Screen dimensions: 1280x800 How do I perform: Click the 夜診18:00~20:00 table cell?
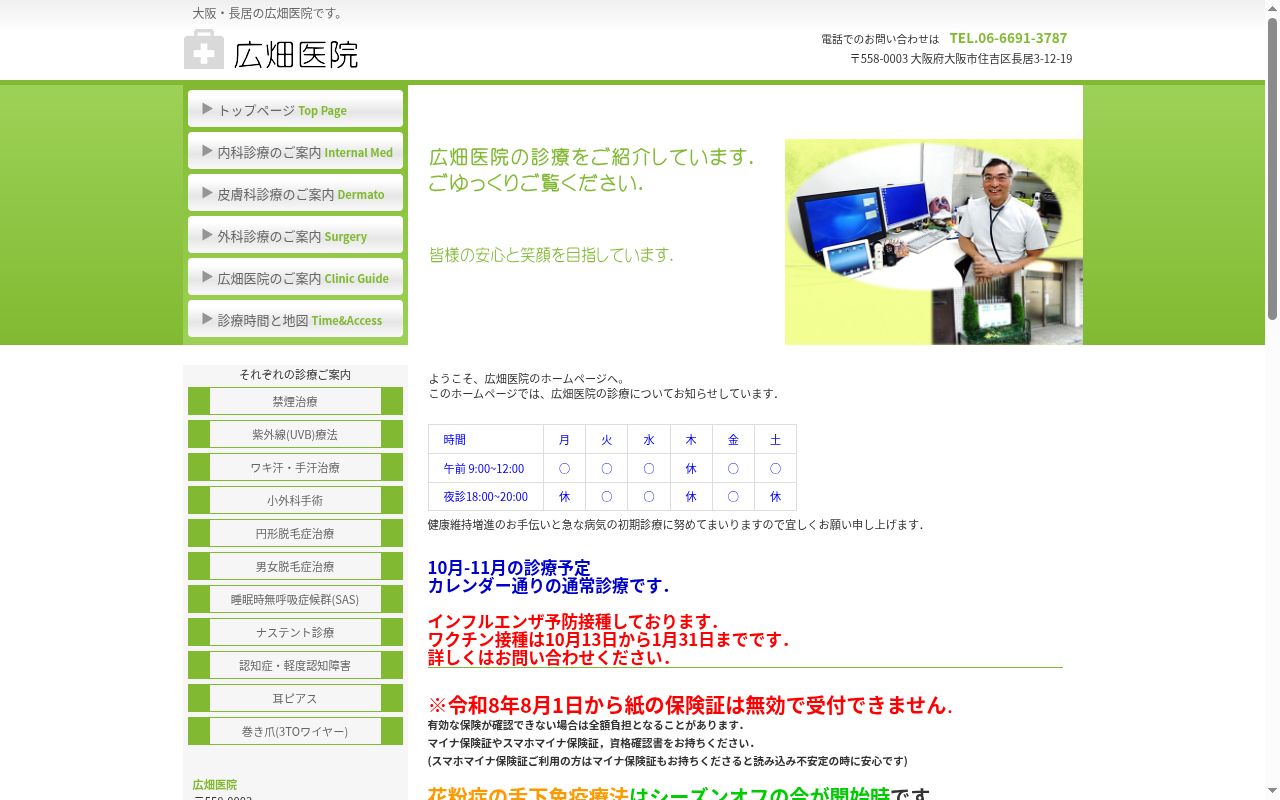pyautogui.click(x=486, y=496)
